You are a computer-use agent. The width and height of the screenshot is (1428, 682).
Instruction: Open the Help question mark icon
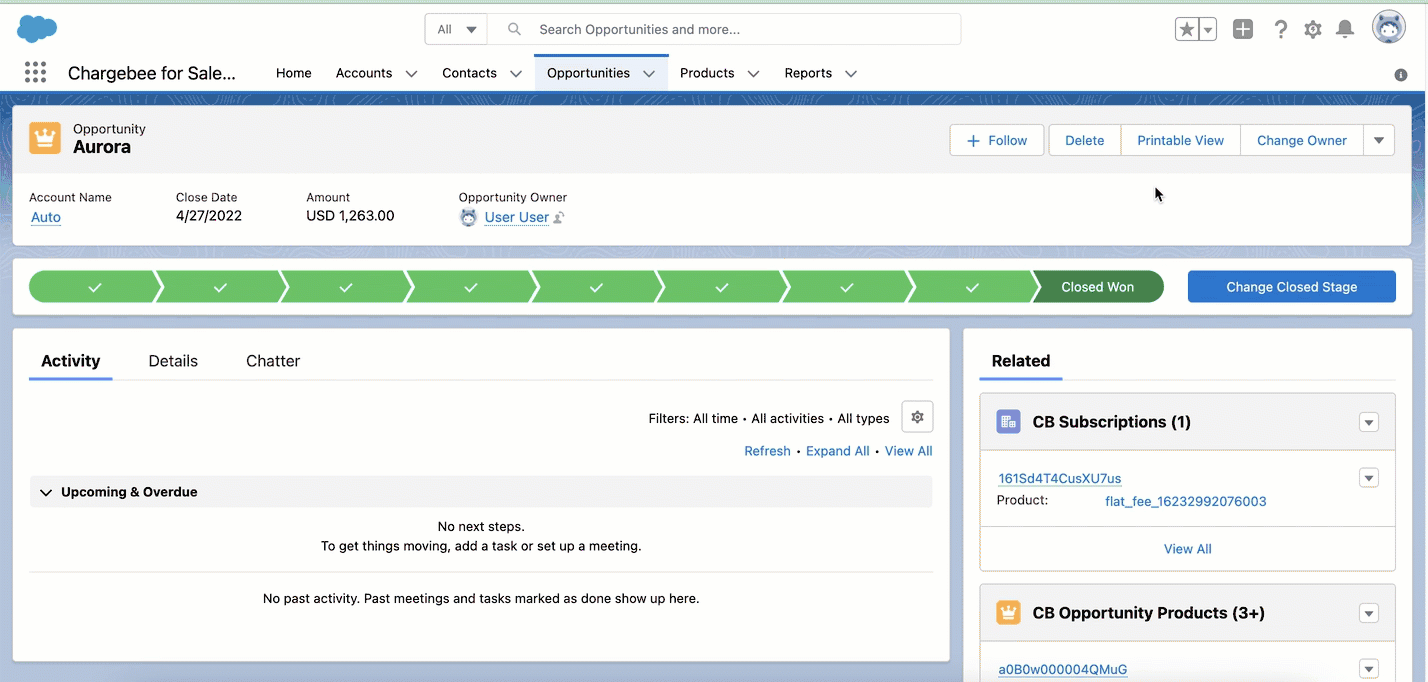pos(1280,30)
